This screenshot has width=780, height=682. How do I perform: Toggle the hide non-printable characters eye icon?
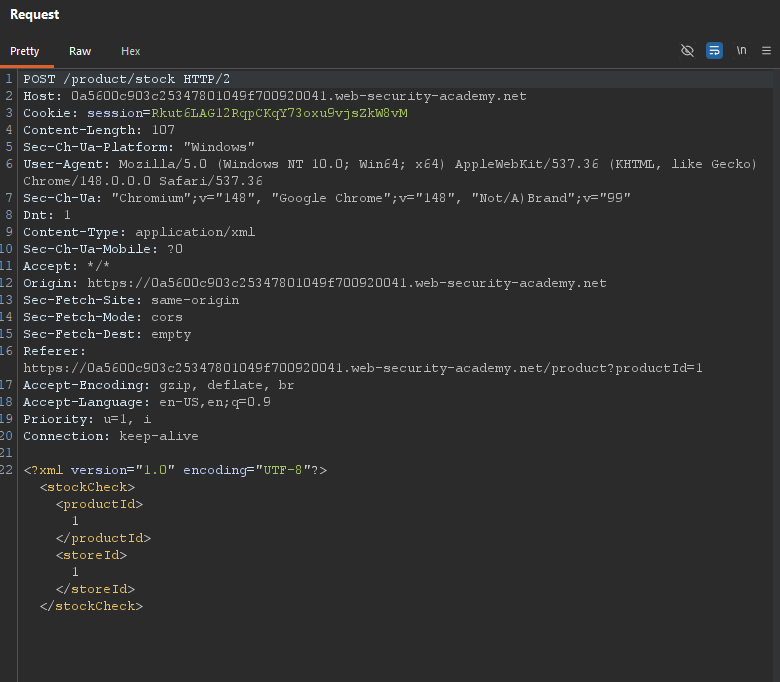(x=687, y=51)
